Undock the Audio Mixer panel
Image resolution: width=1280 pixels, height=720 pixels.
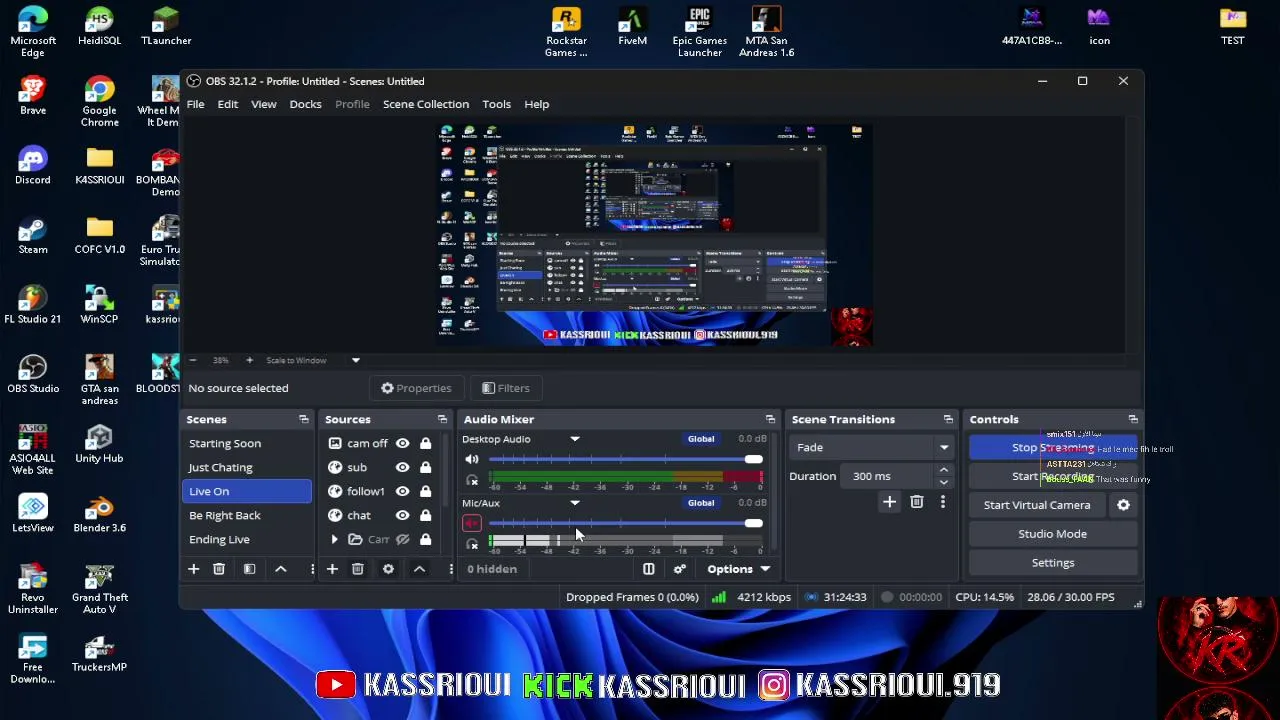(770, 420)
